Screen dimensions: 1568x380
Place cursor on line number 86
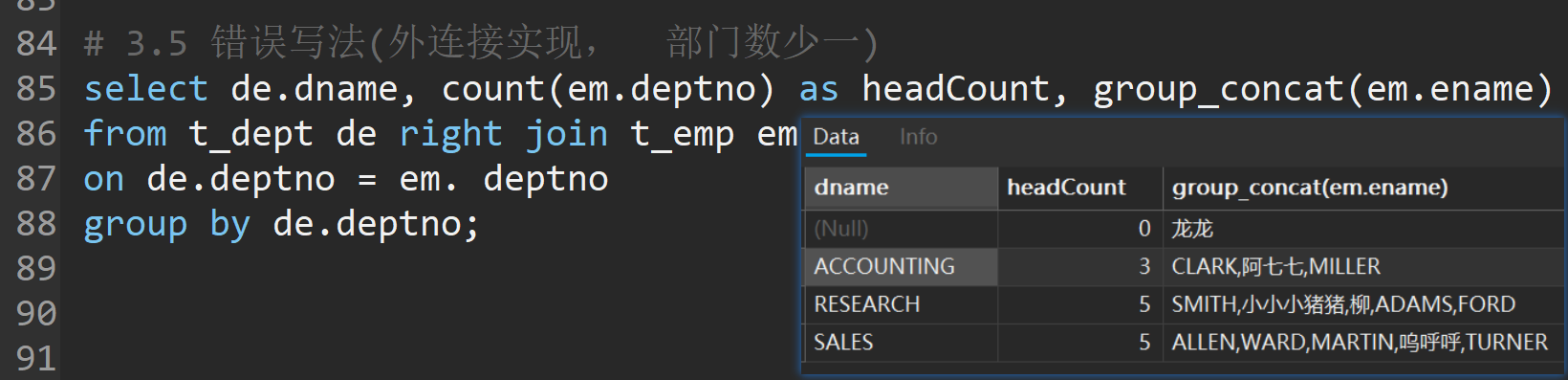pyautogui.click(x=36, y=134)
